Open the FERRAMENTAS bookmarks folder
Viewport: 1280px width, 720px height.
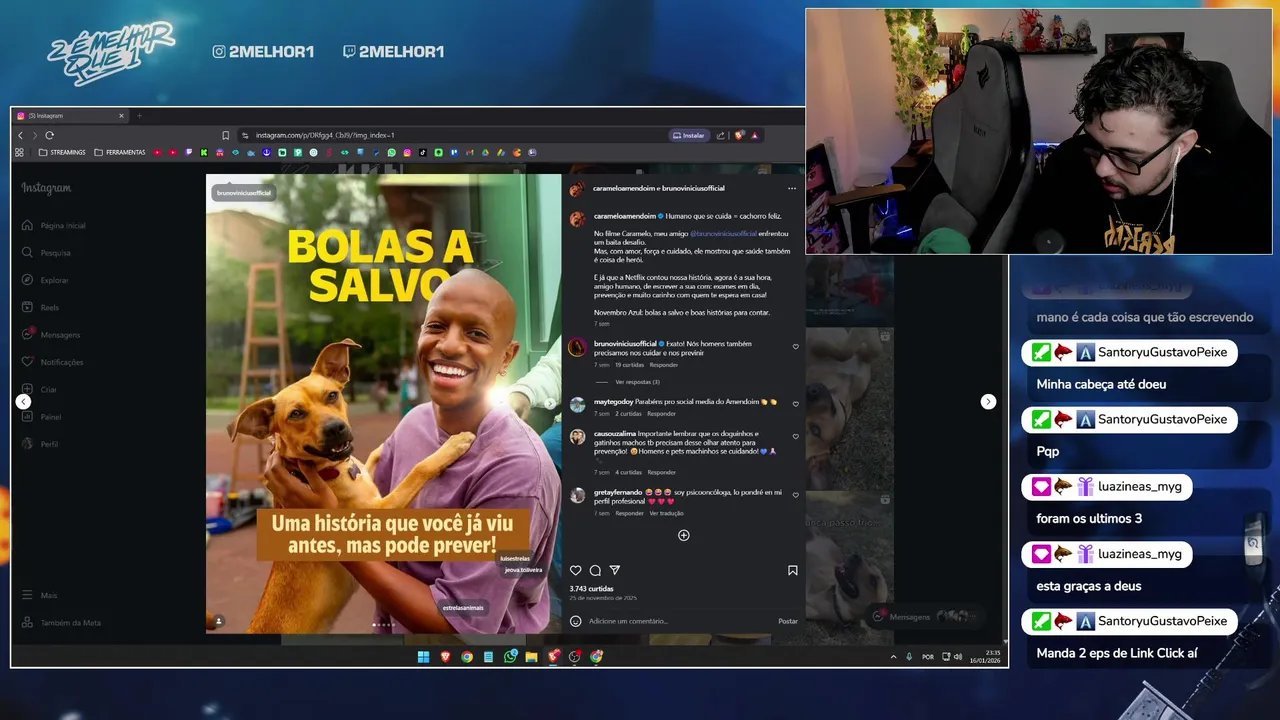[x=120, y=152]
